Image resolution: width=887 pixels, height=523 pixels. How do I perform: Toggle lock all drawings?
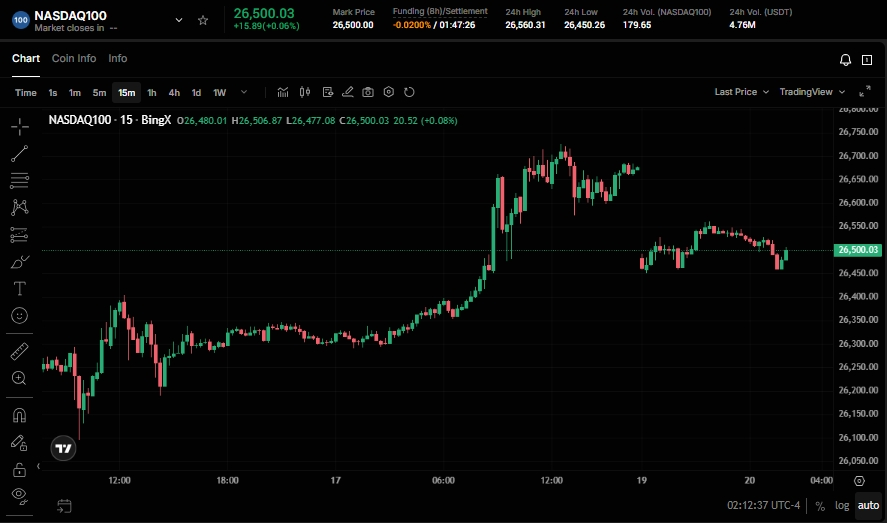(19, 469)
